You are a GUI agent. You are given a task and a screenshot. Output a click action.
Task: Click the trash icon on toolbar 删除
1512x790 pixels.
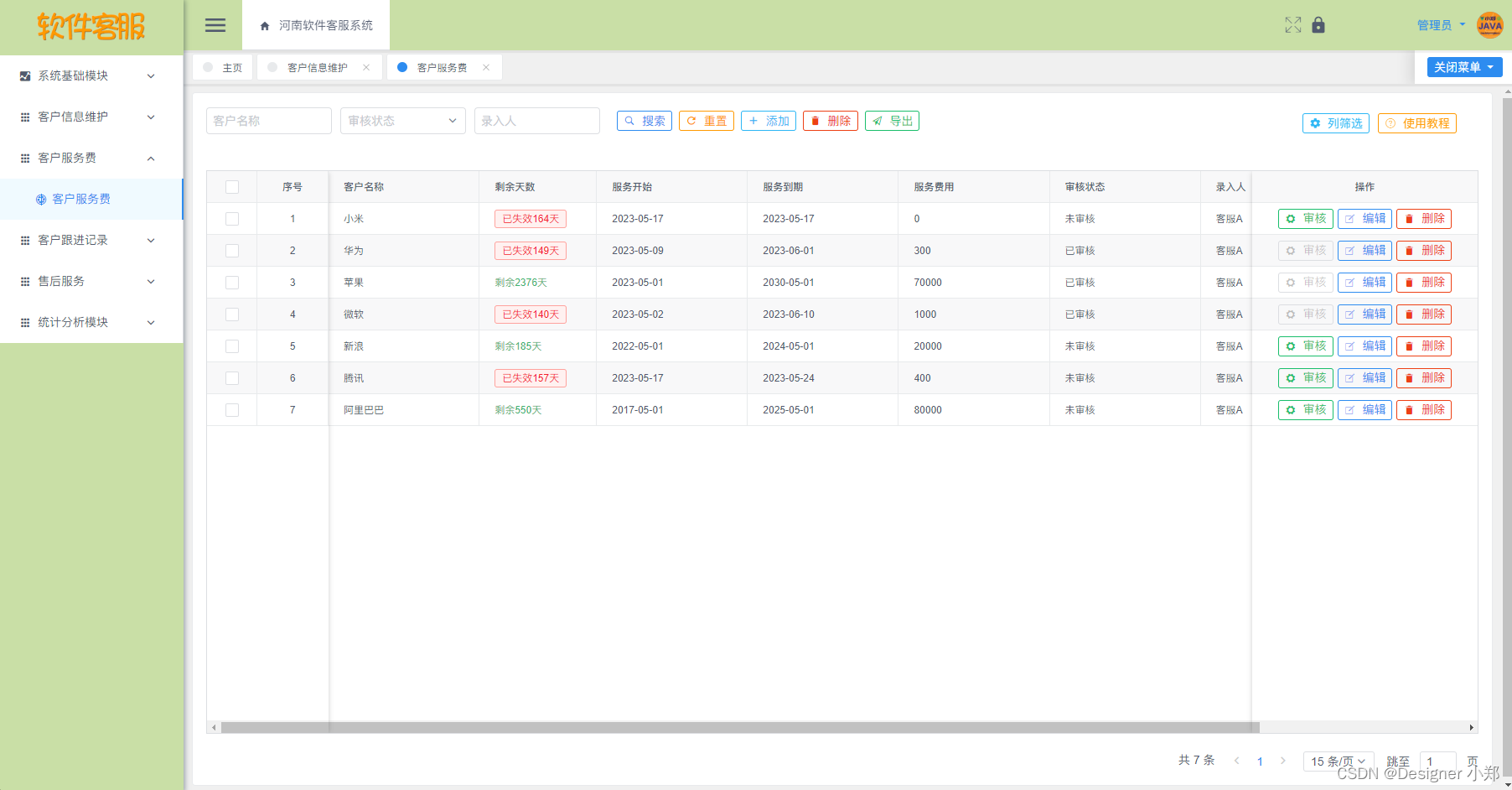[x=815, y=121]
